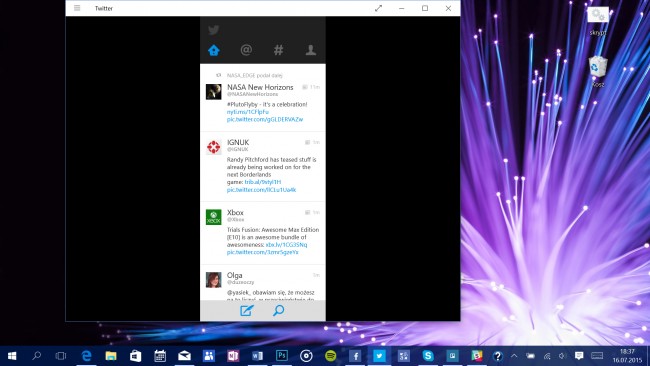
Task: Open taskbar search magnifier
Action: [x=36, y=356]
